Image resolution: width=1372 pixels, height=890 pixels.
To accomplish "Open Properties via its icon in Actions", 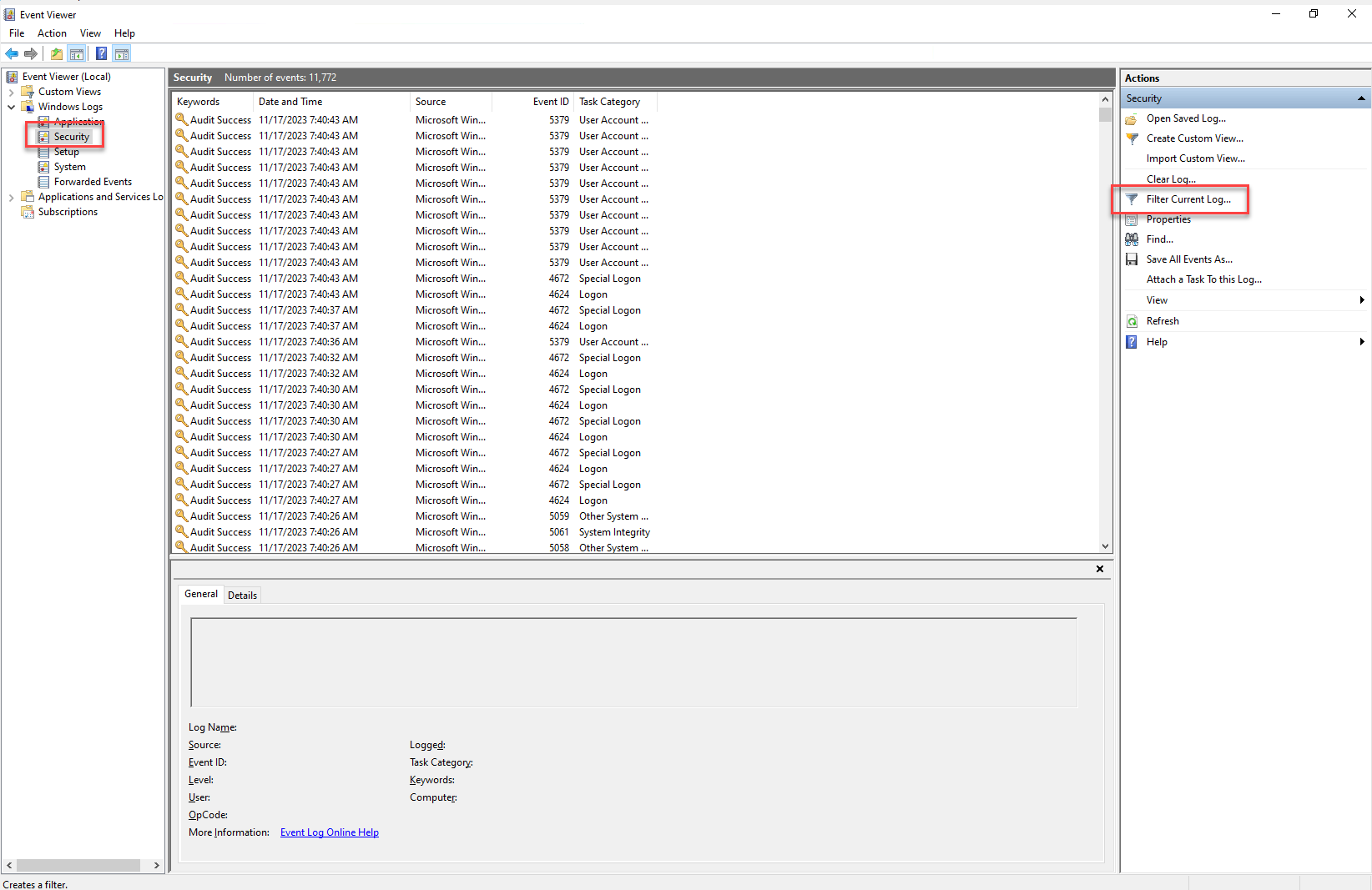I will point(1132,219).
